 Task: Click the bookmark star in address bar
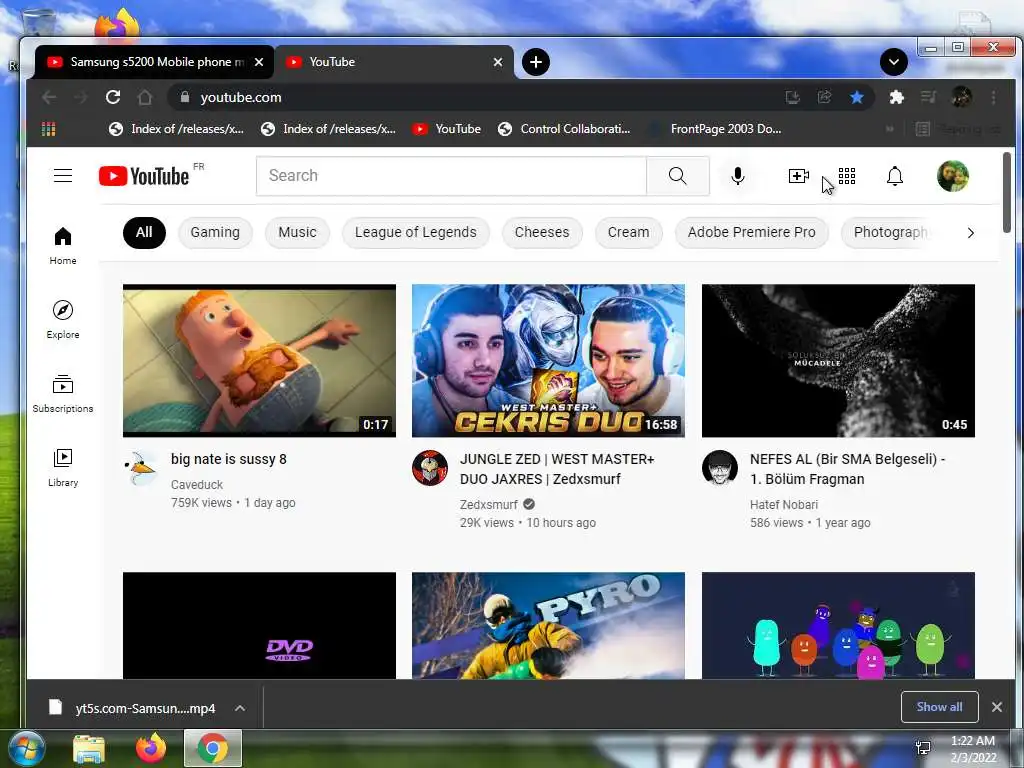click(857, 97)
